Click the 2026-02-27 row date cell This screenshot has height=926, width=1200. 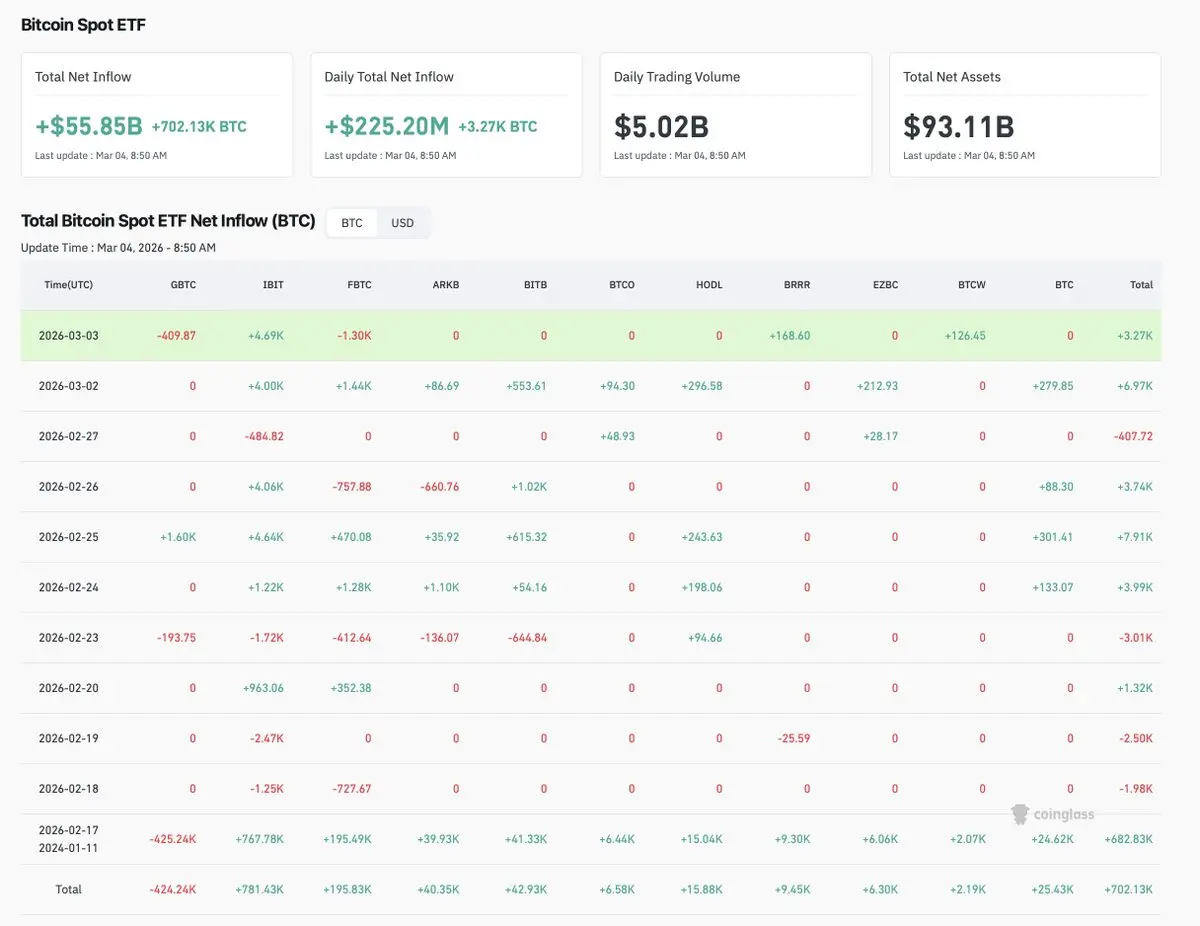point(68,436)
